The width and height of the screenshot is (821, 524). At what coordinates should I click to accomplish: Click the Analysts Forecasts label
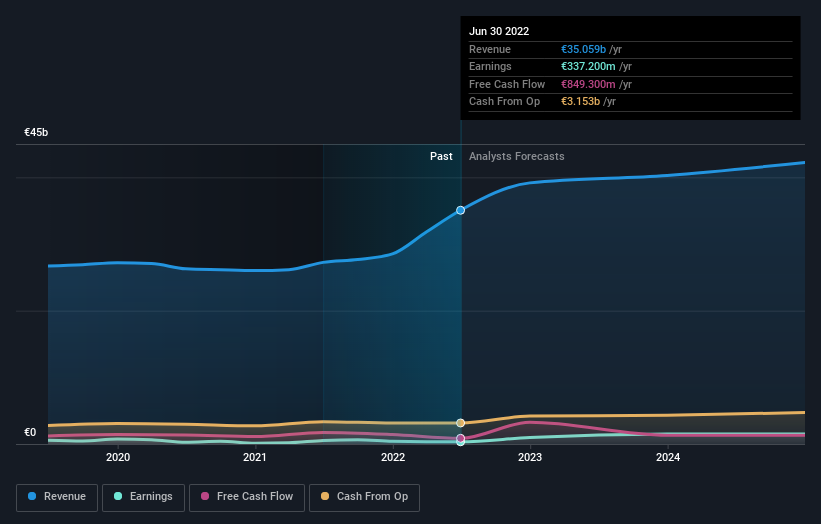point(517,156)
